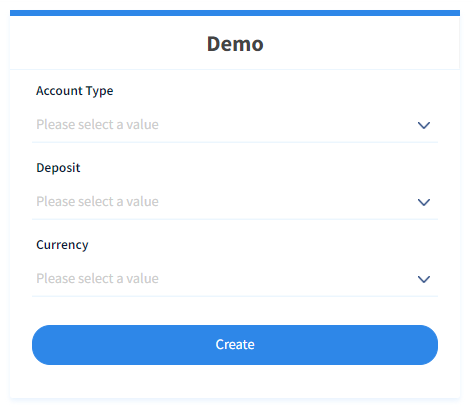Click the Deposit field label
This screenshot has width=473, height=410.
(x=58, y=168)
